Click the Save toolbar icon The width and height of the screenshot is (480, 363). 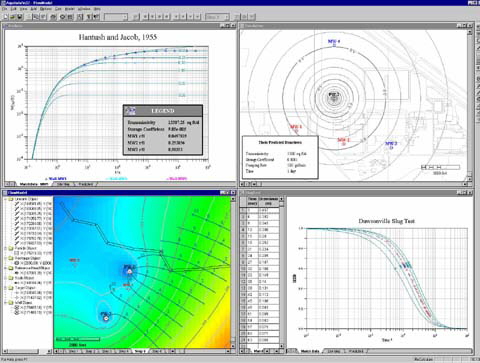click(x=19, y=16)
